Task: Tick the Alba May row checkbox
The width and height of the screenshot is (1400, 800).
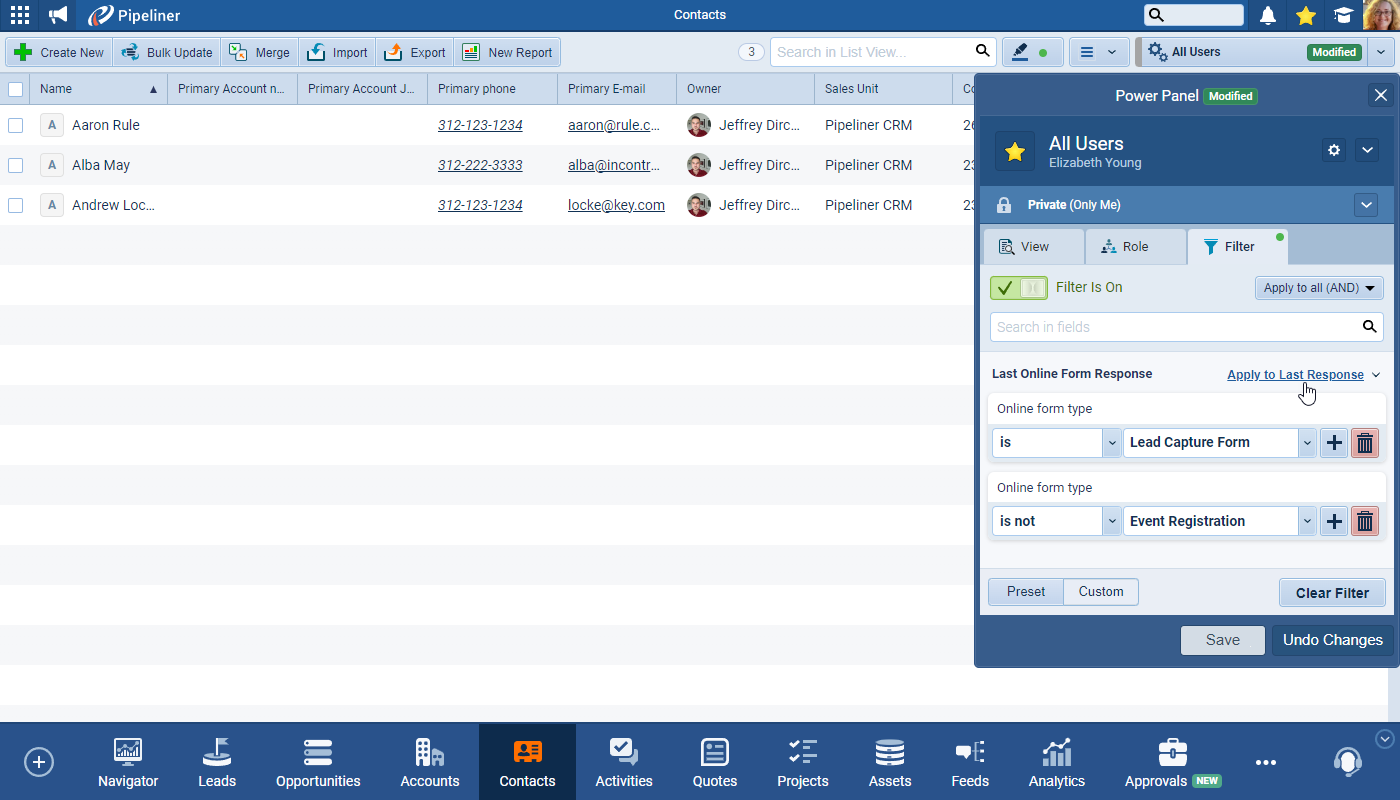Action: point(15,166)
